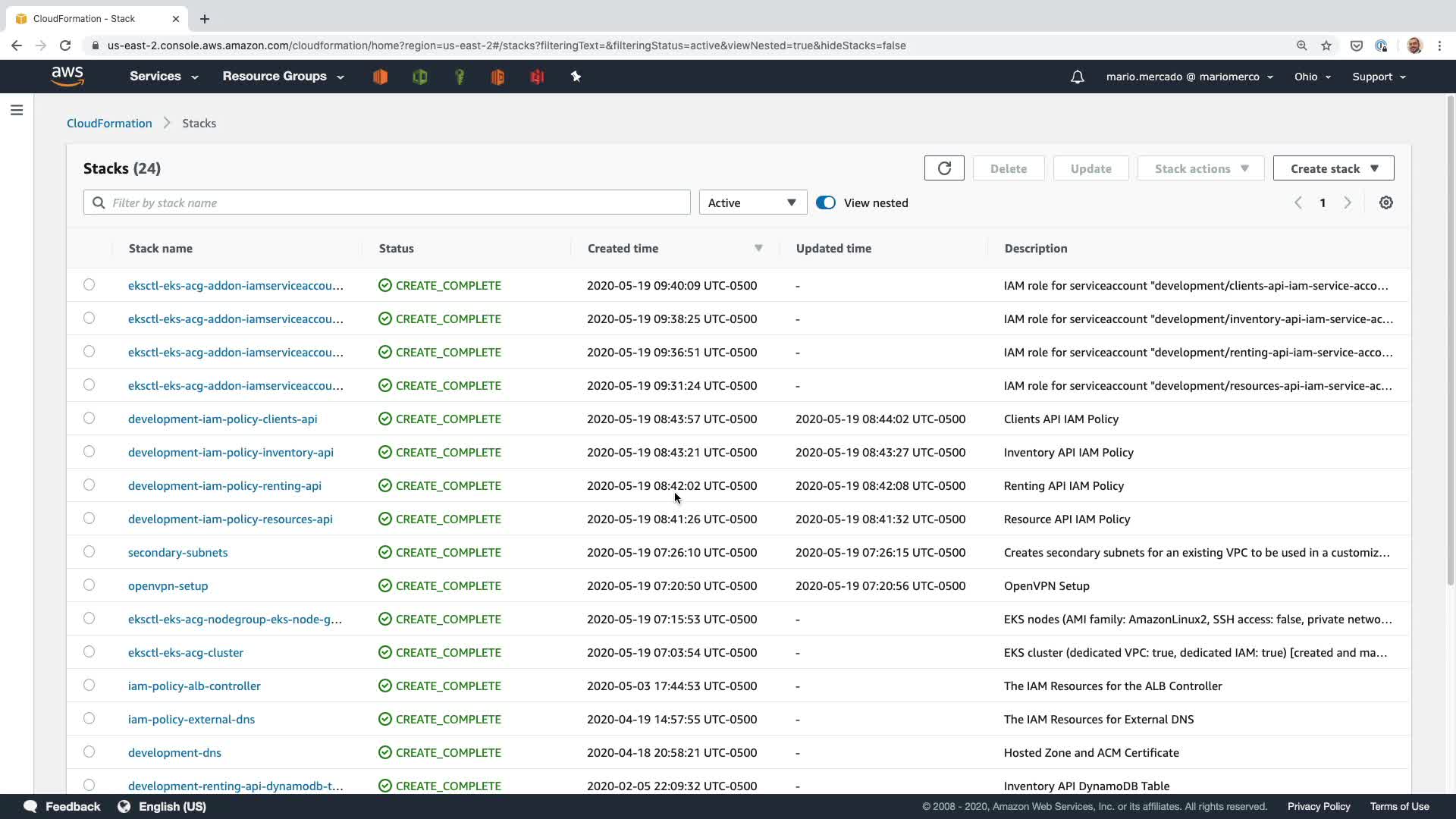Click the pin shortcut icon in navbar

click(576, 77)
